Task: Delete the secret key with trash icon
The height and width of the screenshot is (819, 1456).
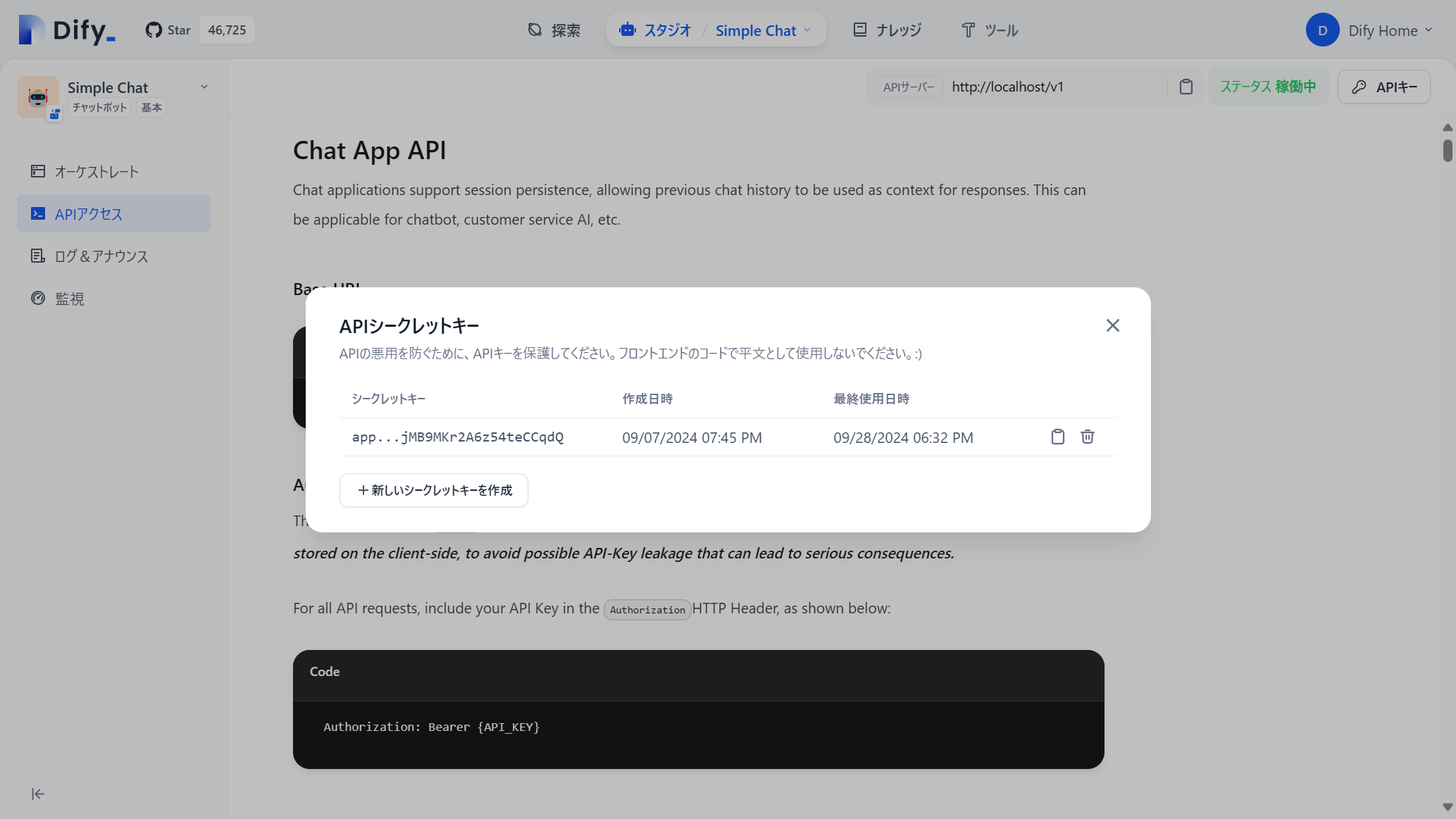Action: tap(1088, 437)
